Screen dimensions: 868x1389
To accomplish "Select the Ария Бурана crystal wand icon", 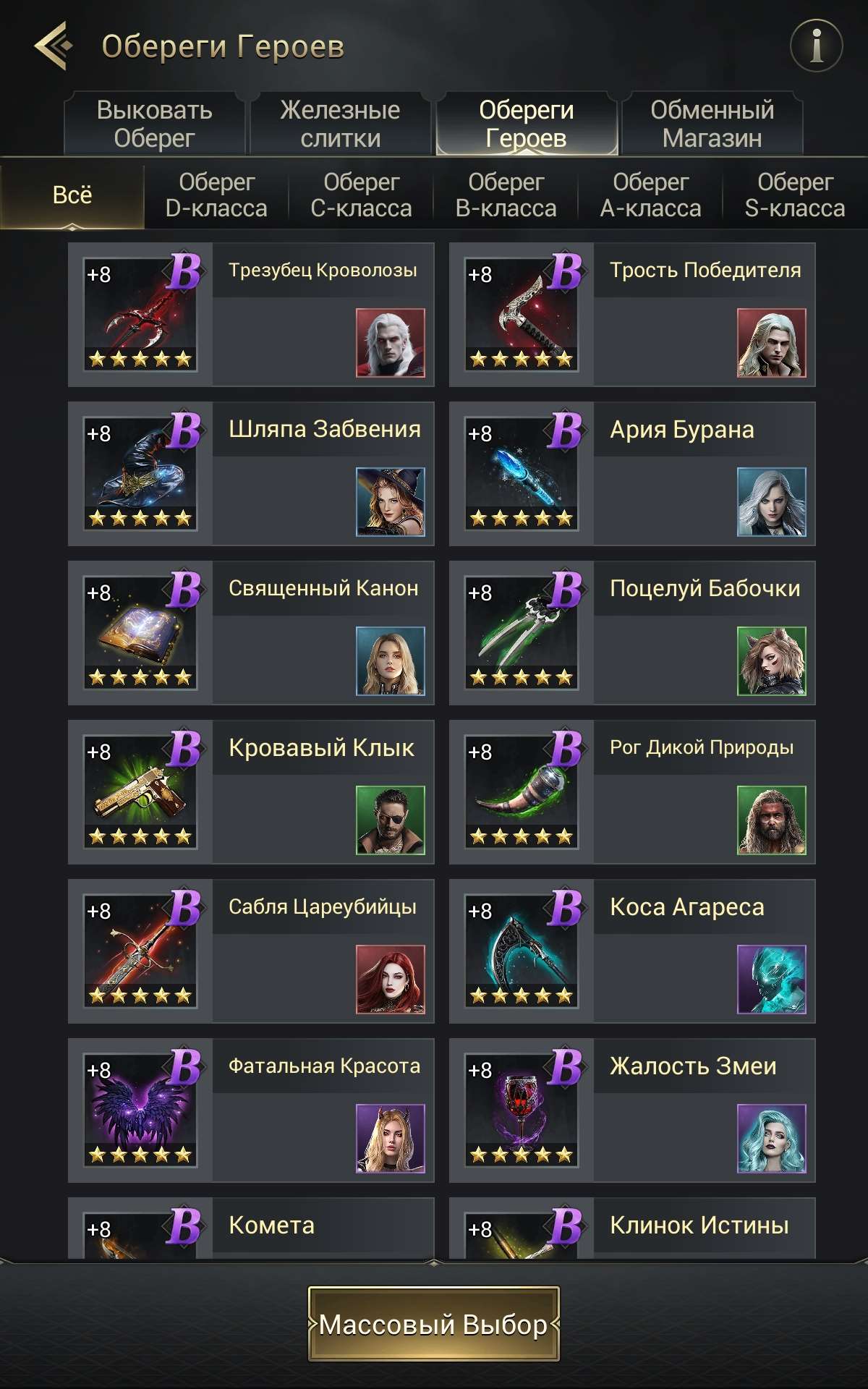I will click(522, 474).
